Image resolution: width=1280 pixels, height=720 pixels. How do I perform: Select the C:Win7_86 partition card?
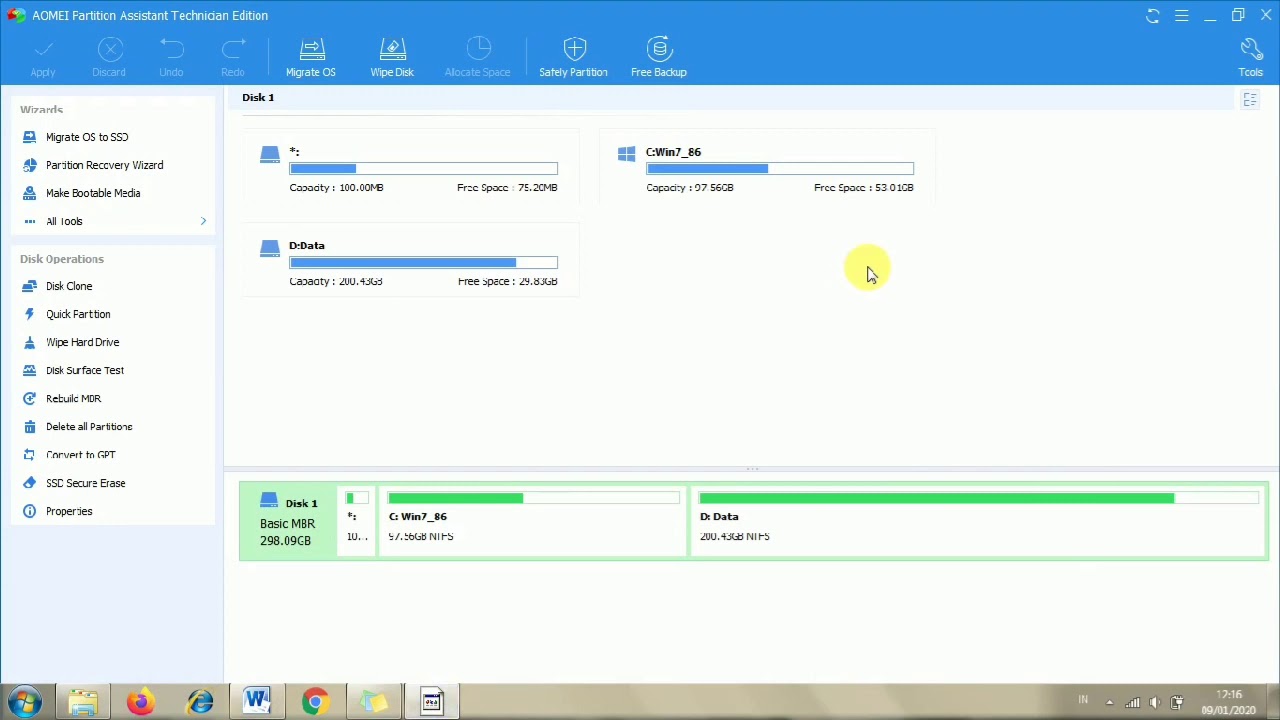coord(767,168)
